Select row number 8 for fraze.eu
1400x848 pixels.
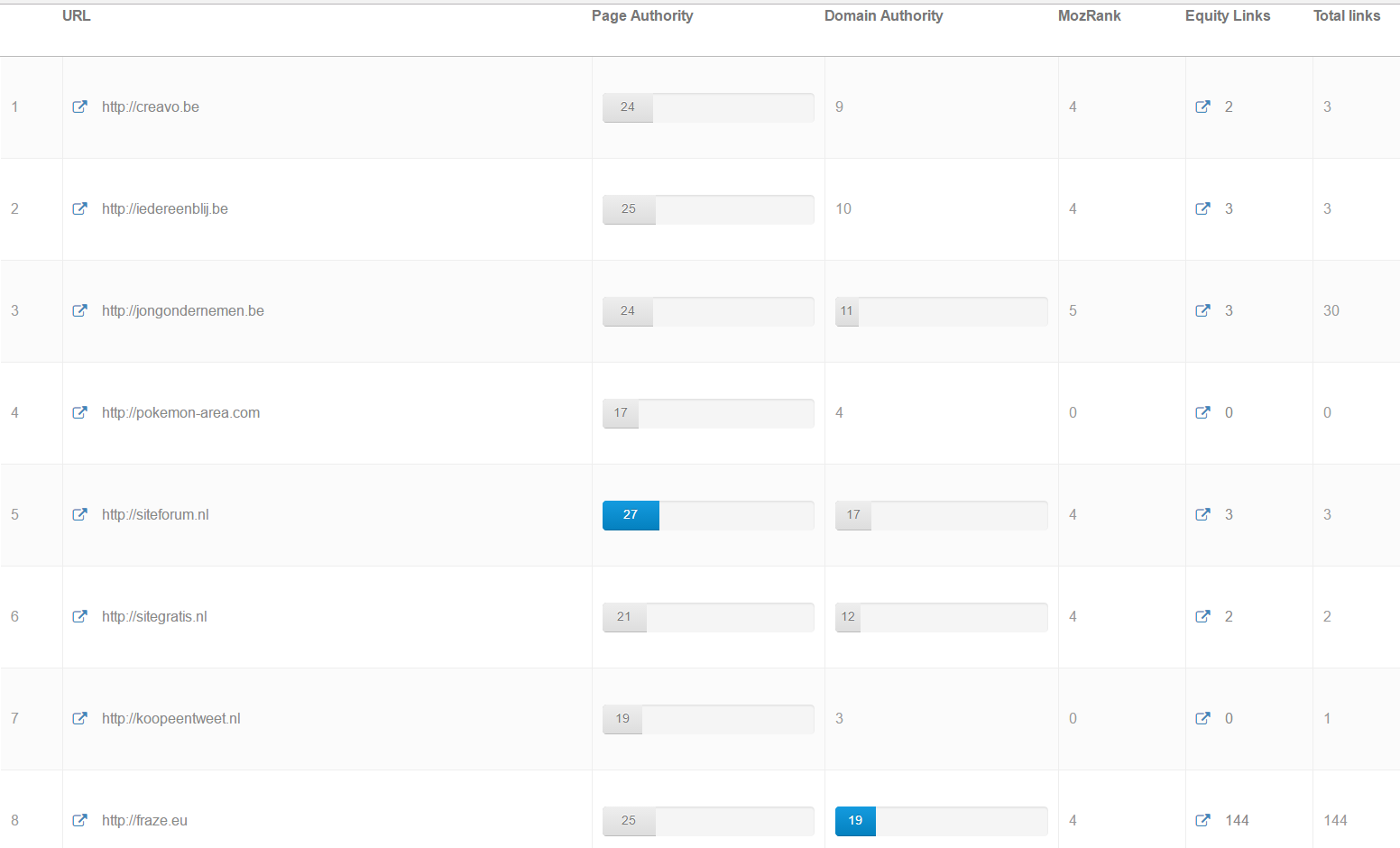click(14, 820)
